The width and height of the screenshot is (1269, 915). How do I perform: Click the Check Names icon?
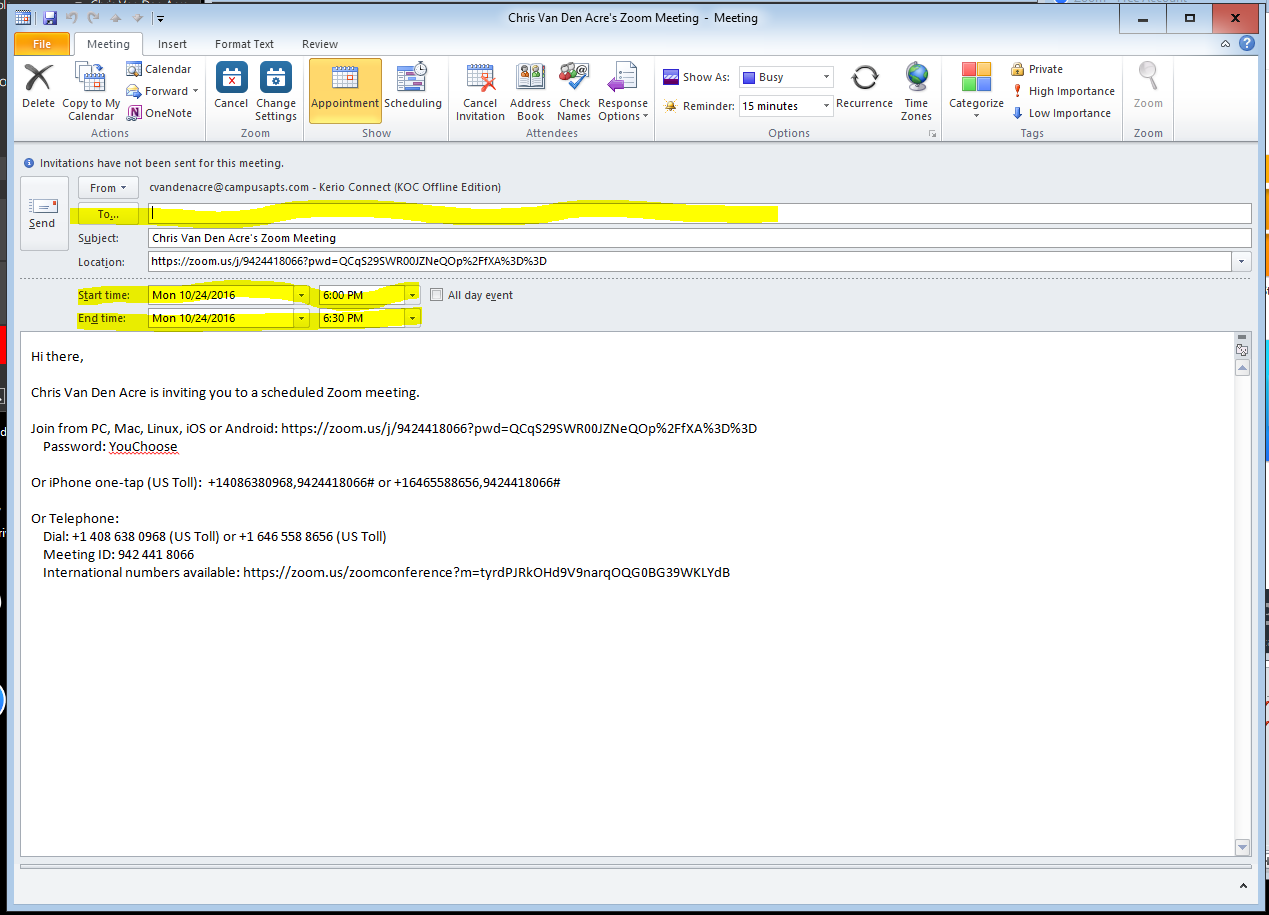574,79
